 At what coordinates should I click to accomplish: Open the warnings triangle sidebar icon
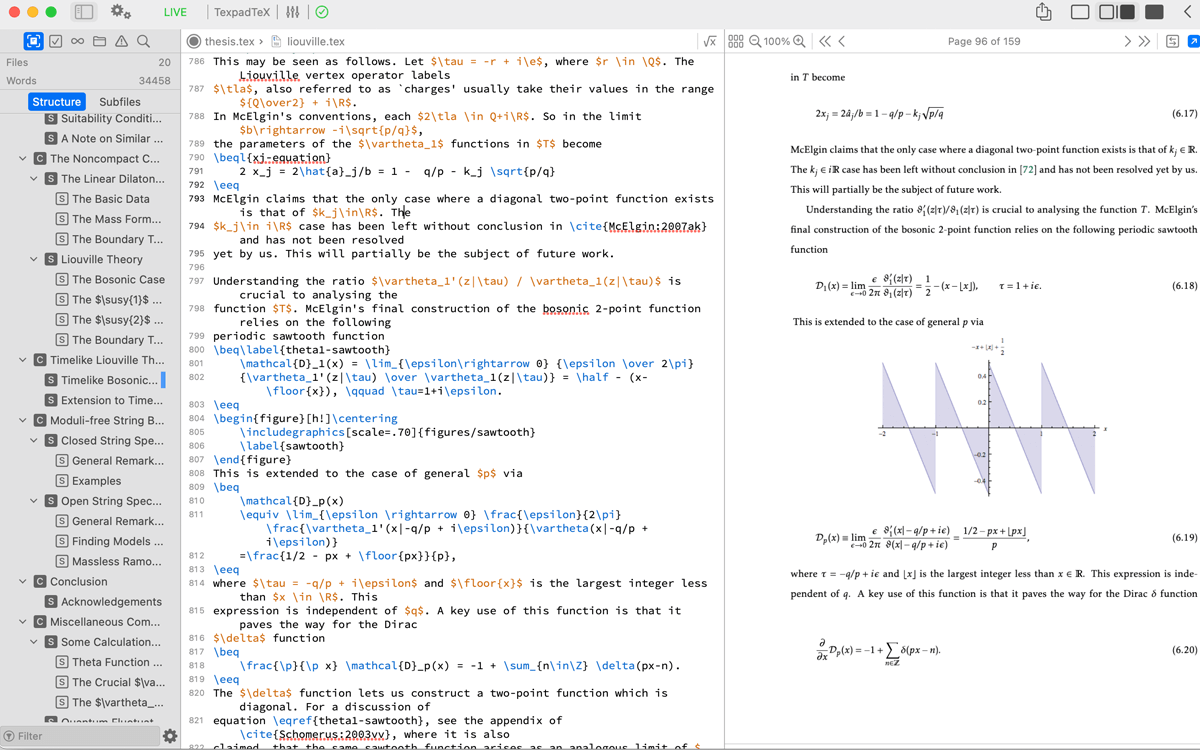[121, 41]
